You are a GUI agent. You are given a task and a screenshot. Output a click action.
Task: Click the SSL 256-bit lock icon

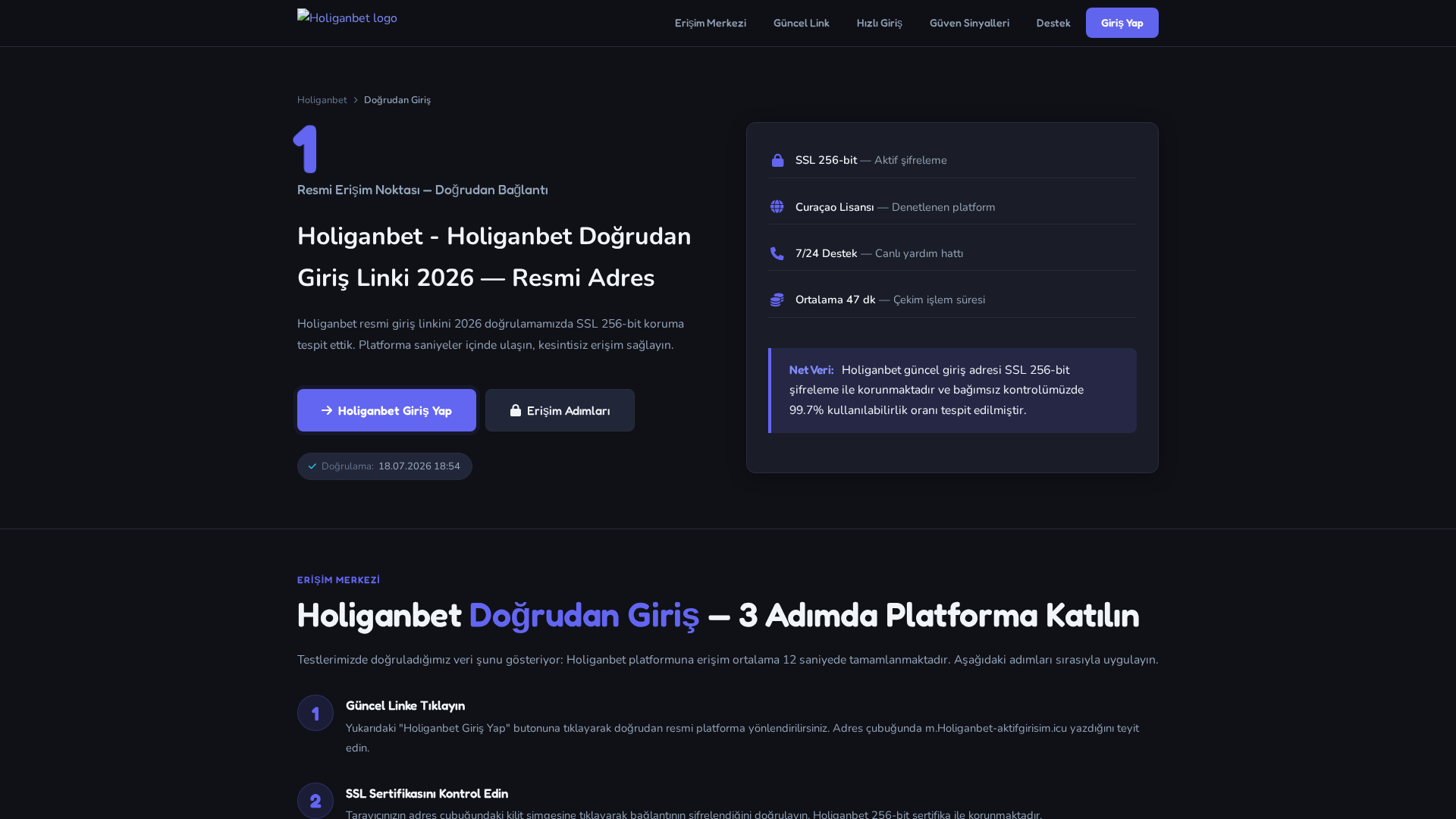777,160
